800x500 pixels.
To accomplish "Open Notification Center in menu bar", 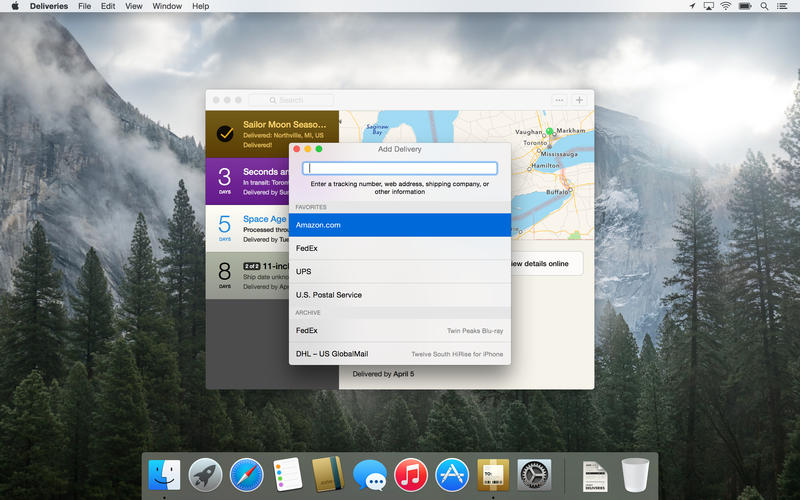I will [787, 6].
